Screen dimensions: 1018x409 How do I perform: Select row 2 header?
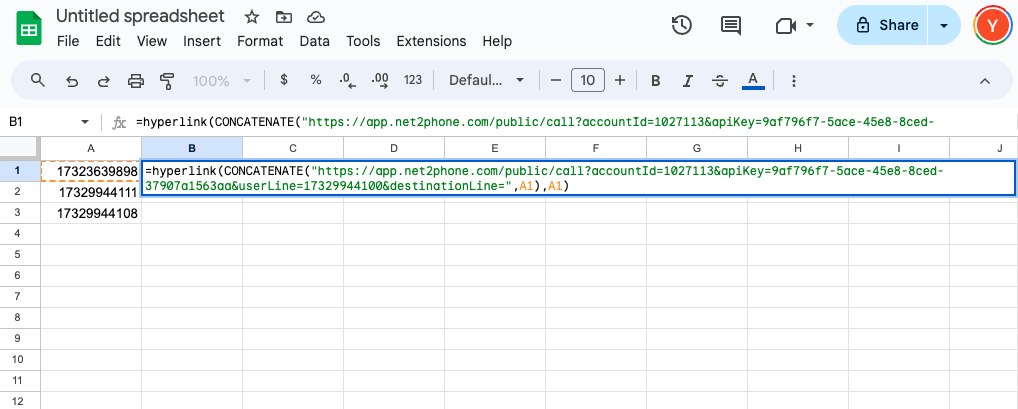pos(18,192)
